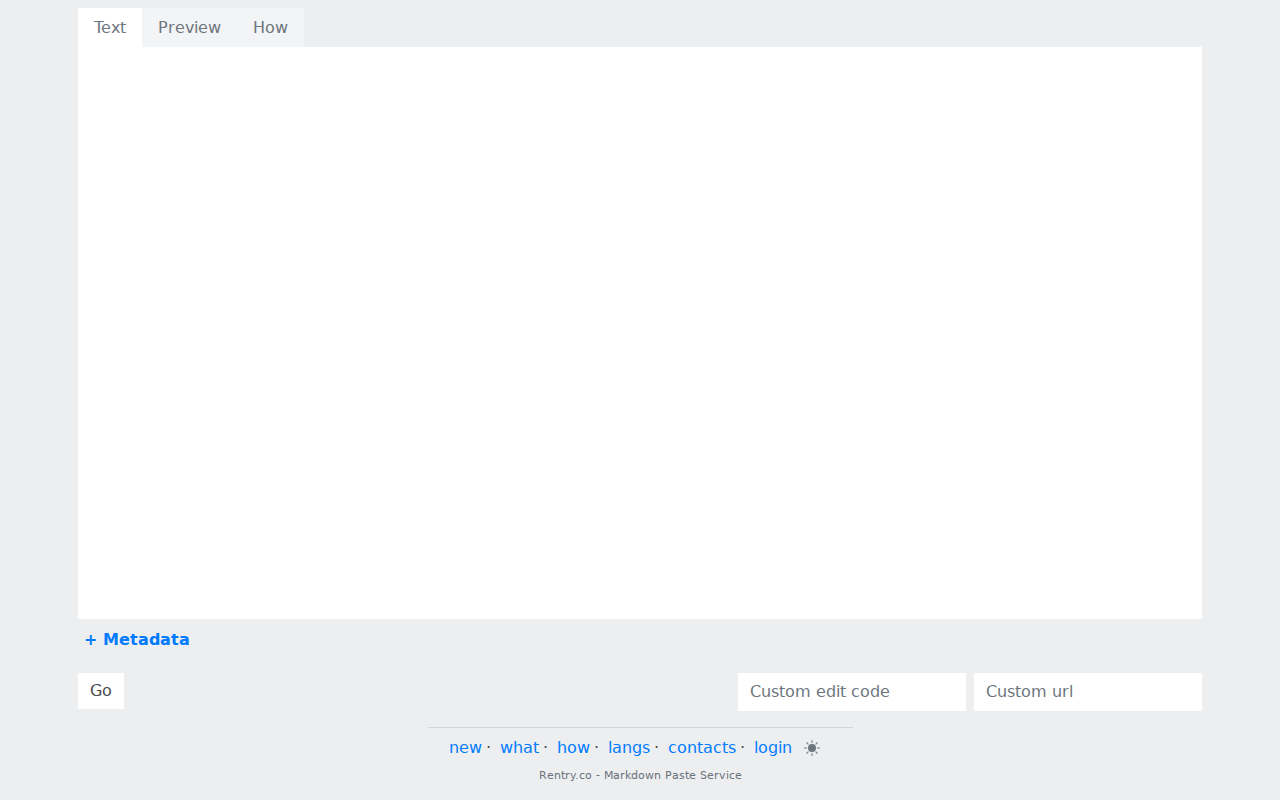Place cursor at top-left of text editor
This screenshot has width=1280, height=800.
coord(92,60)
